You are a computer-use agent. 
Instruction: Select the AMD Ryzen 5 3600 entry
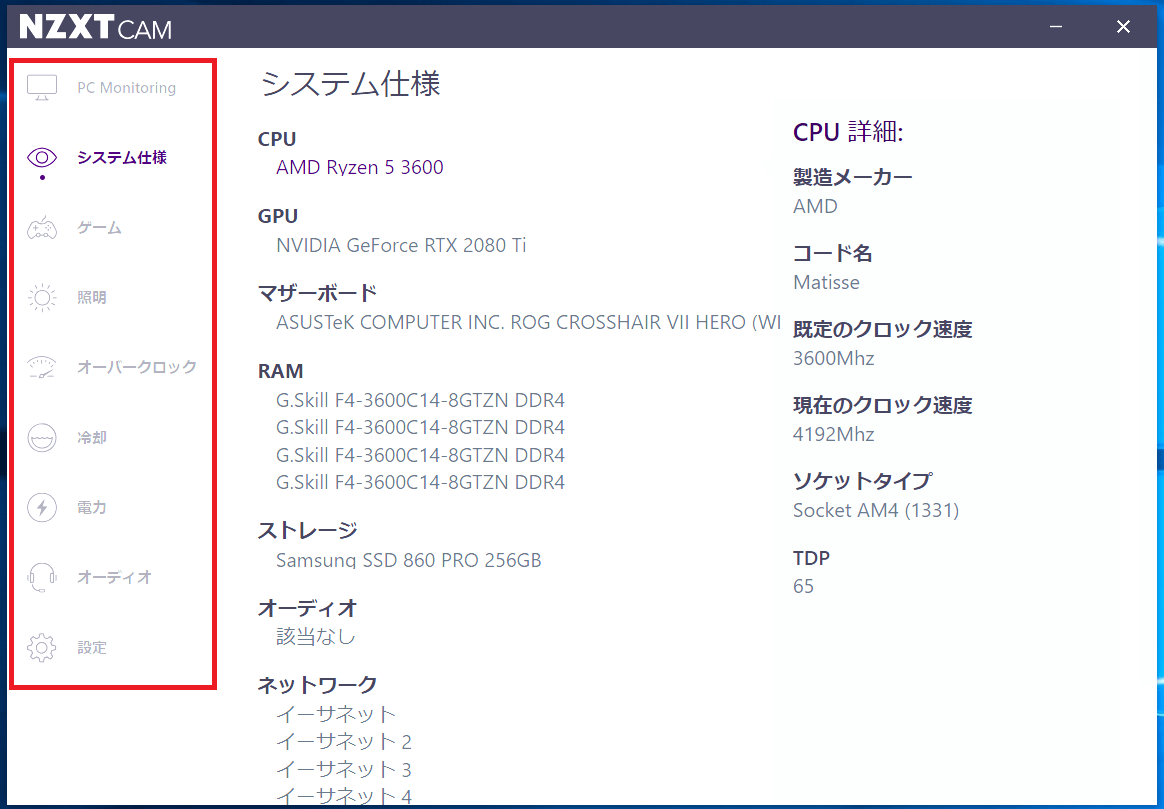coord(359,168)
